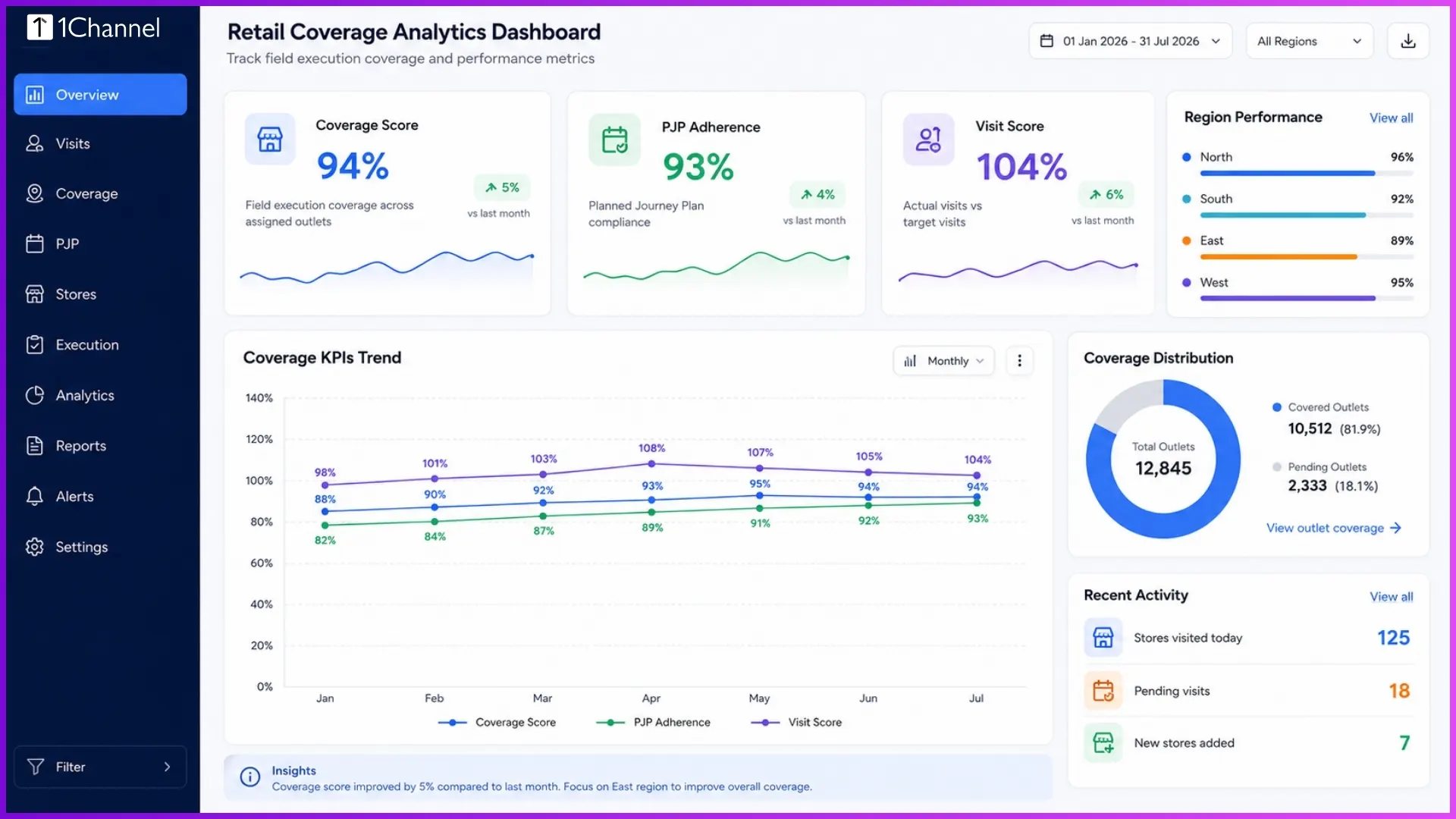Expand the Filter panel chevron
This screenshot has height=819, width=1456.
[x=167, y=767]
